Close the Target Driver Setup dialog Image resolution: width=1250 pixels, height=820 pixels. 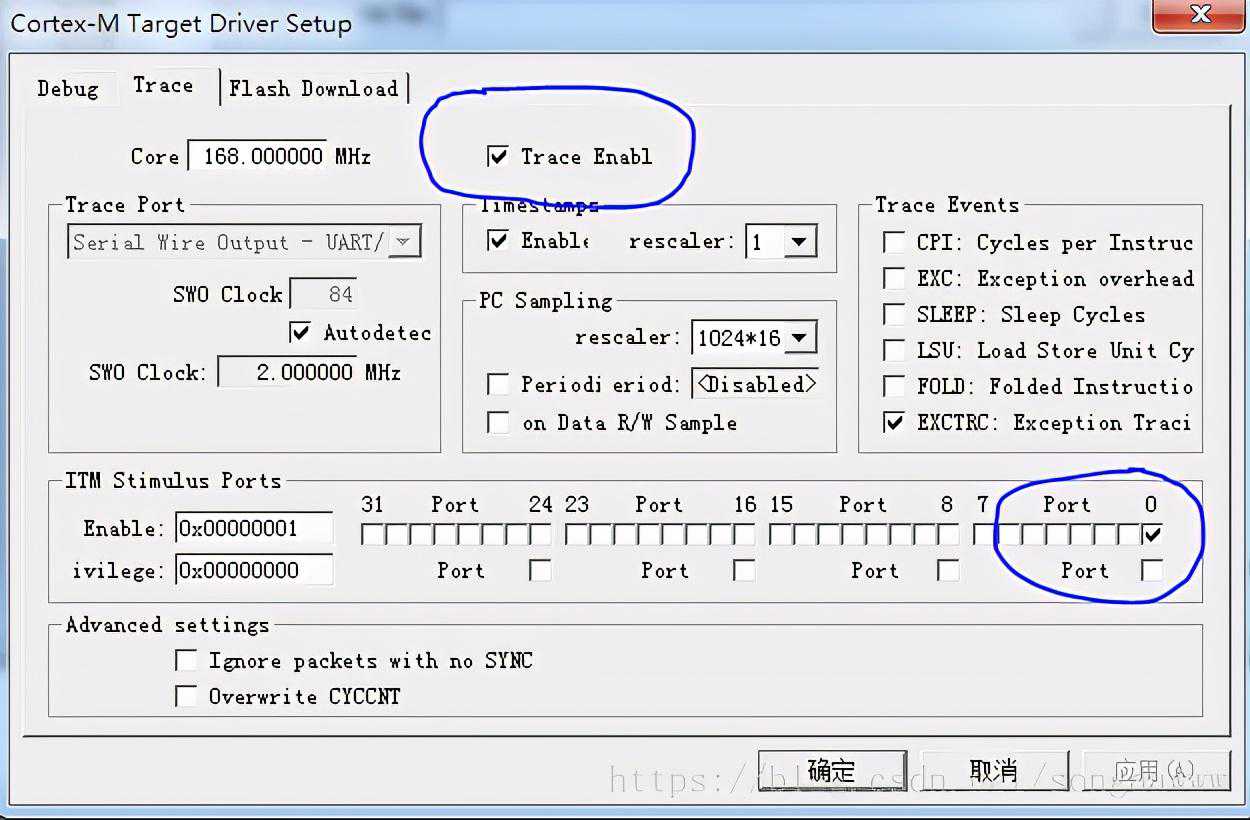coord(1201,15)
